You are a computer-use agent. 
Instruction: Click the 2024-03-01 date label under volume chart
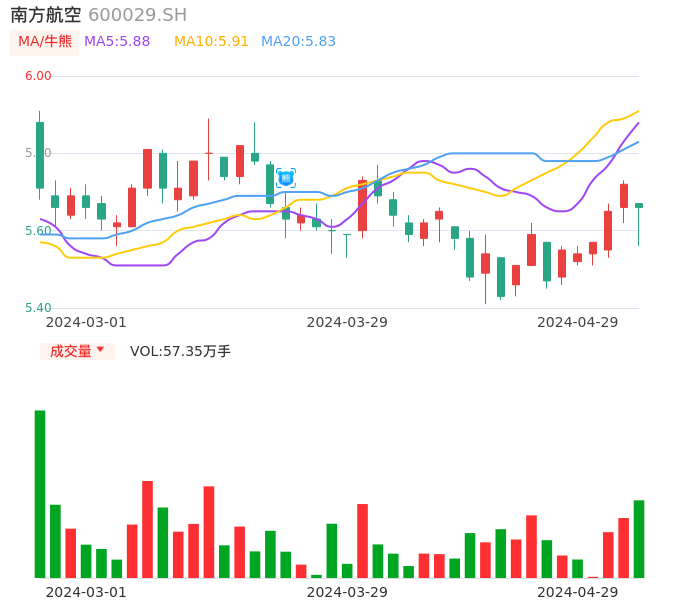[86, 592]
